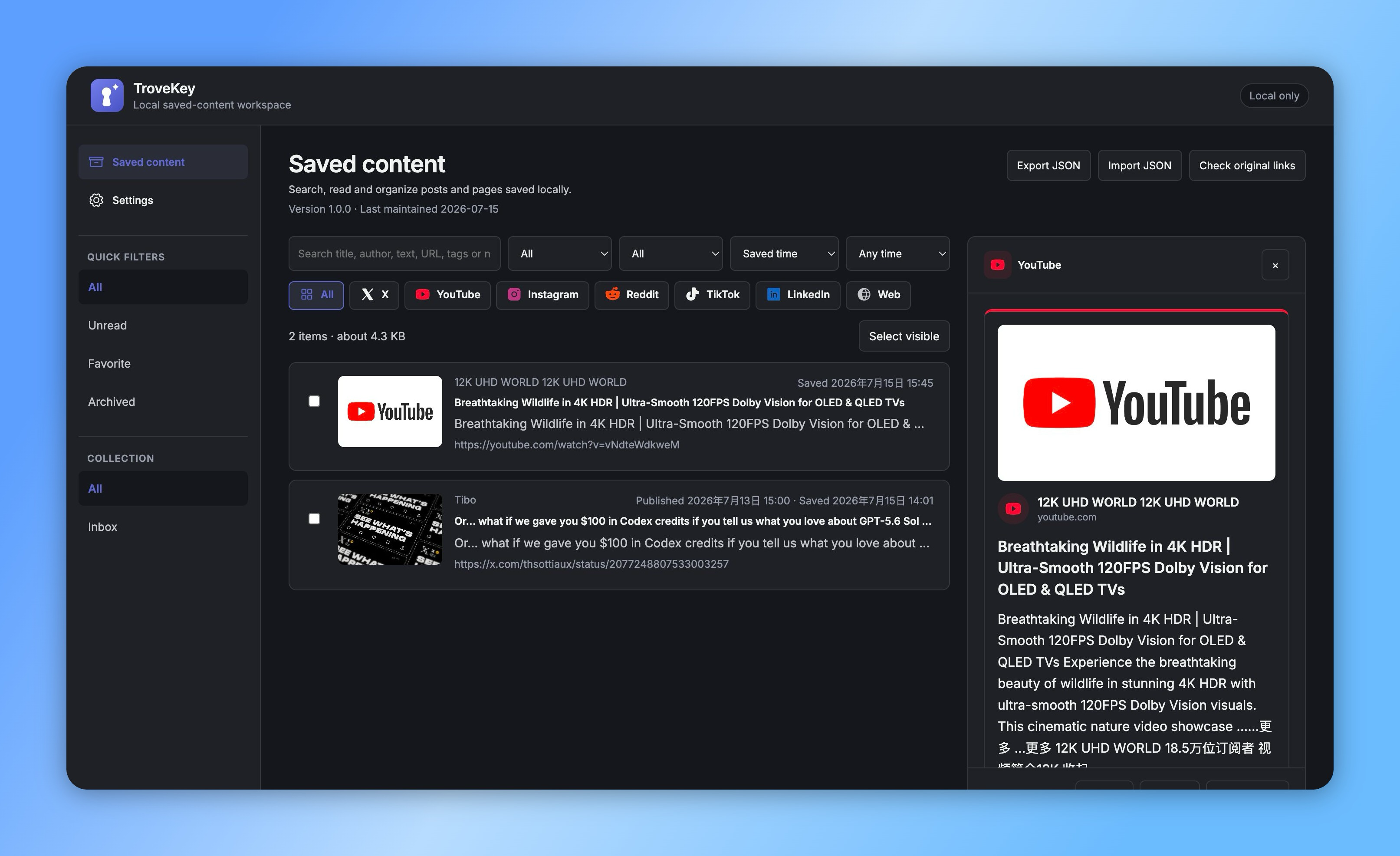Click the Instagram camera icon in filter chips
The height and width of the screenshot is (856, 1400).
click(x=514, y=294)
